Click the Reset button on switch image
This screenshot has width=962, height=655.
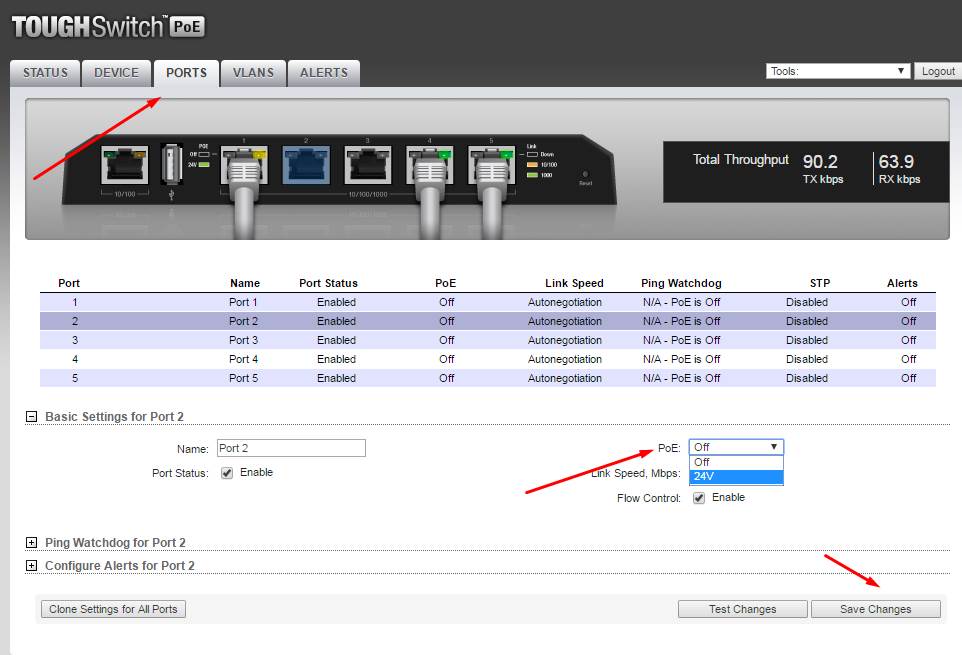586,175
